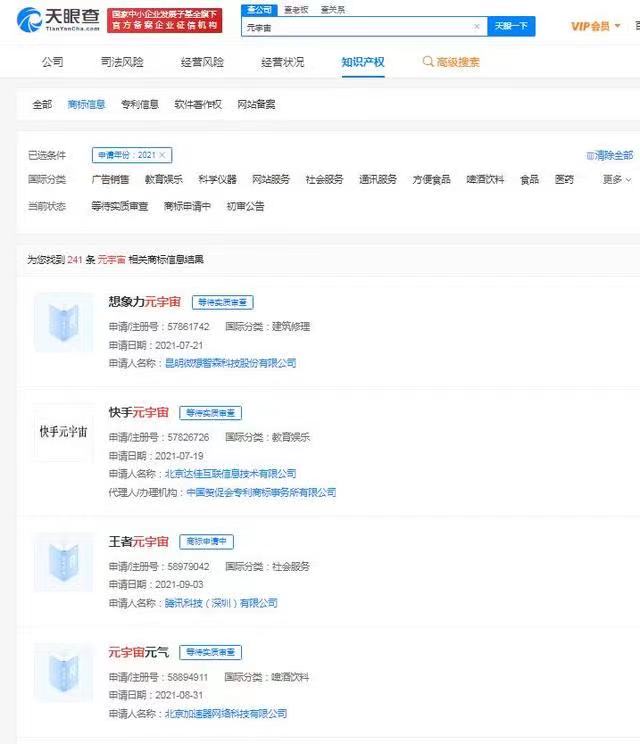Viewport: 640px width, 744px height.
Task: Filter by 食品 category
Action: coord(529,179)
